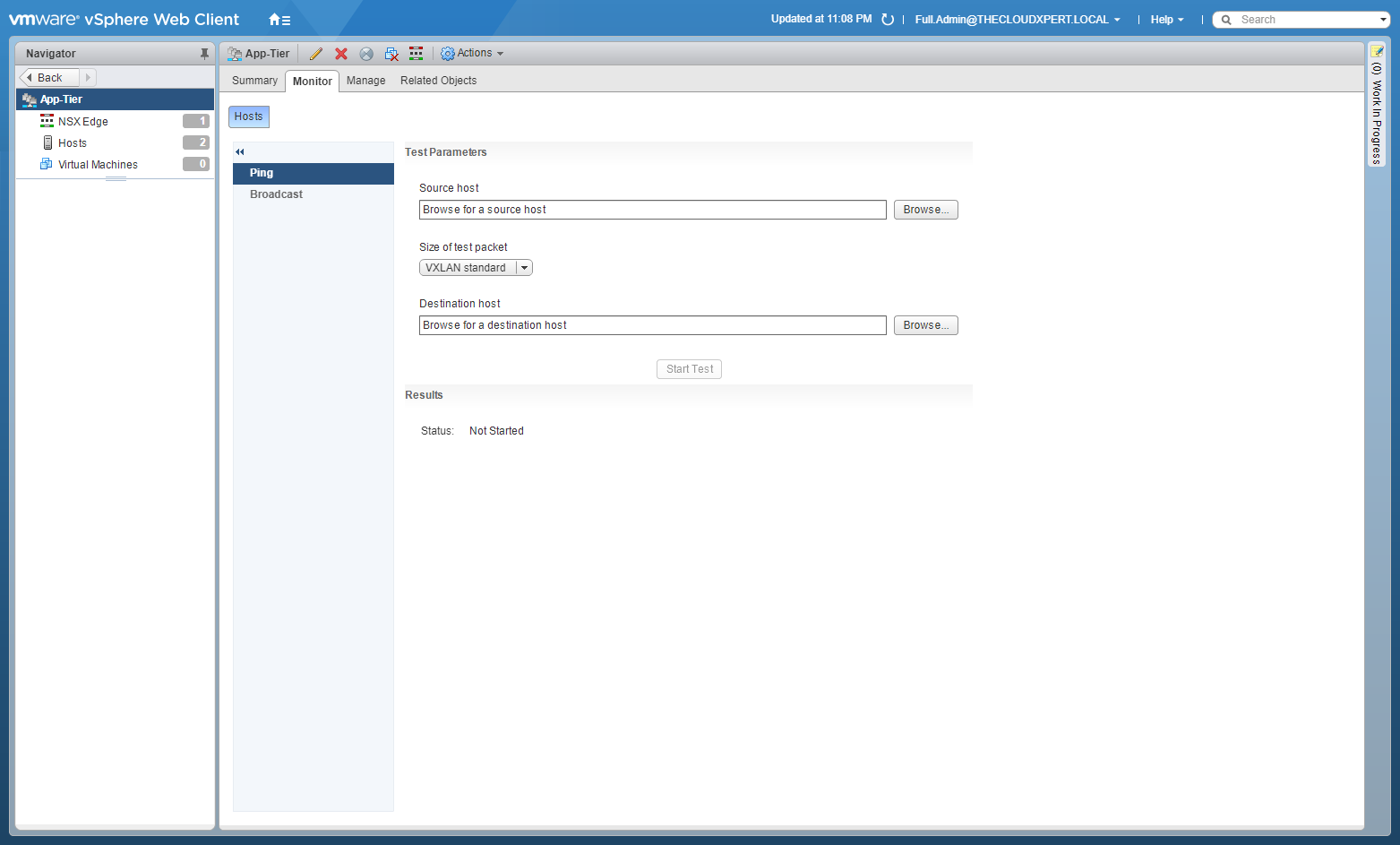Open the Full.Admin user account dropdown
Screen dimensions: 1400x845
click(1017, 20)
